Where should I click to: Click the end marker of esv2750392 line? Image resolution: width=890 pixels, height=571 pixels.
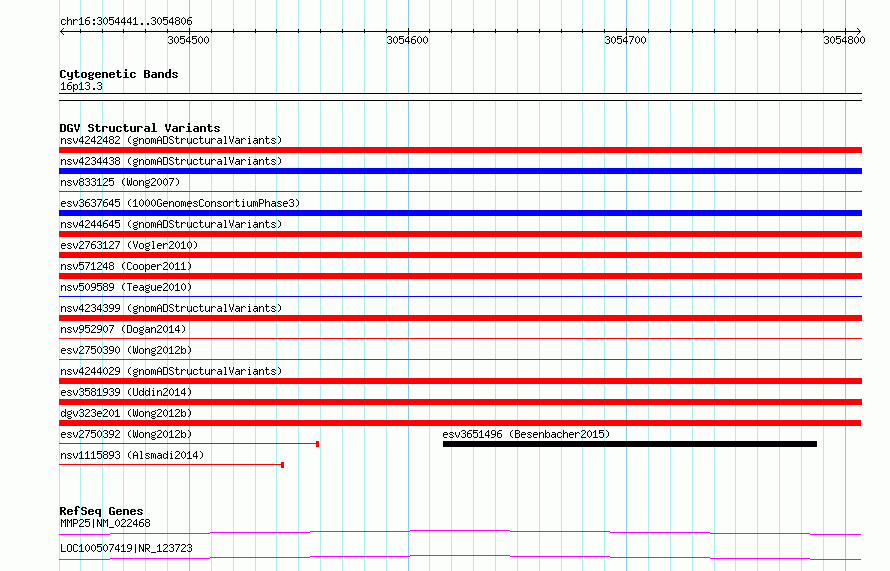point(317,444)
